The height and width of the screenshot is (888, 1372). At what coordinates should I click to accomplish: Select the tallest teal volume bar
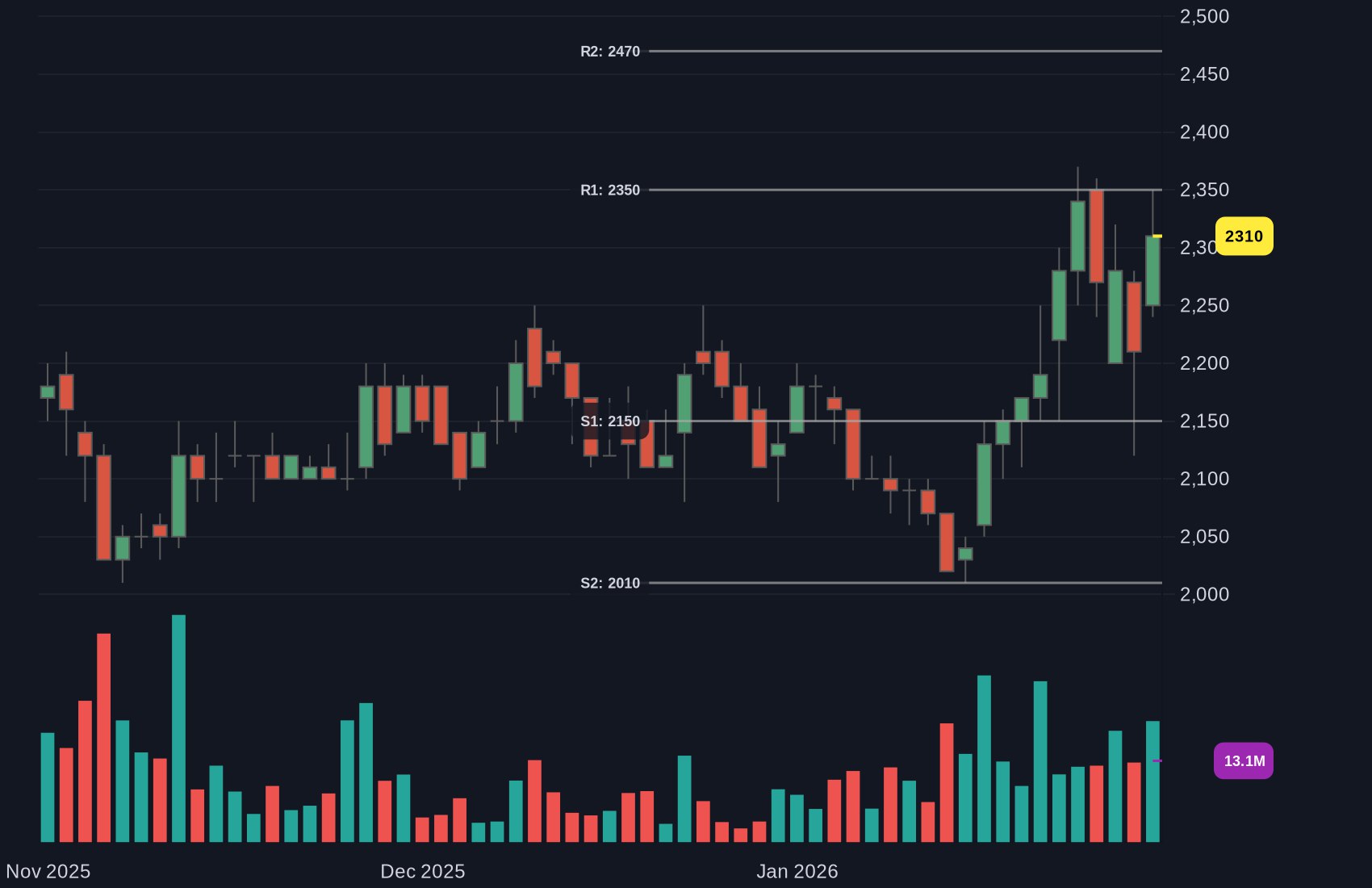coord(178,729)
